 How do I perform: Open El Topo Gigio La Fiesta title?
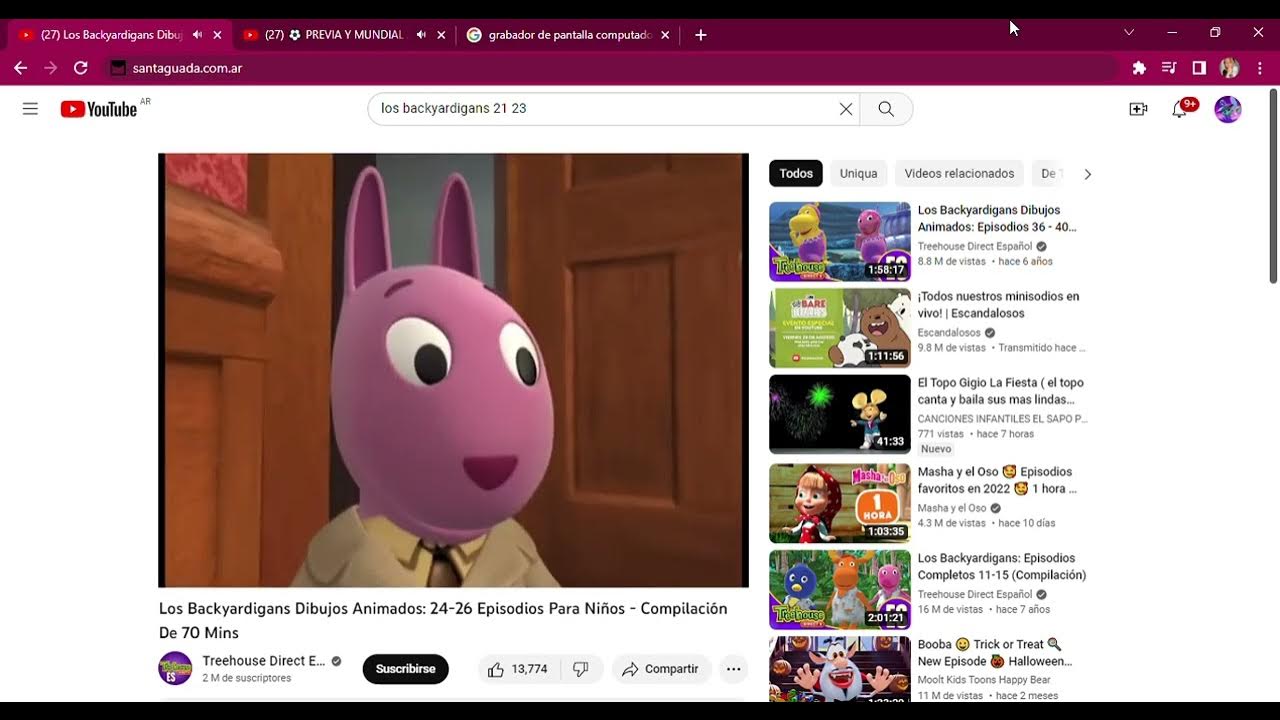1000,391
